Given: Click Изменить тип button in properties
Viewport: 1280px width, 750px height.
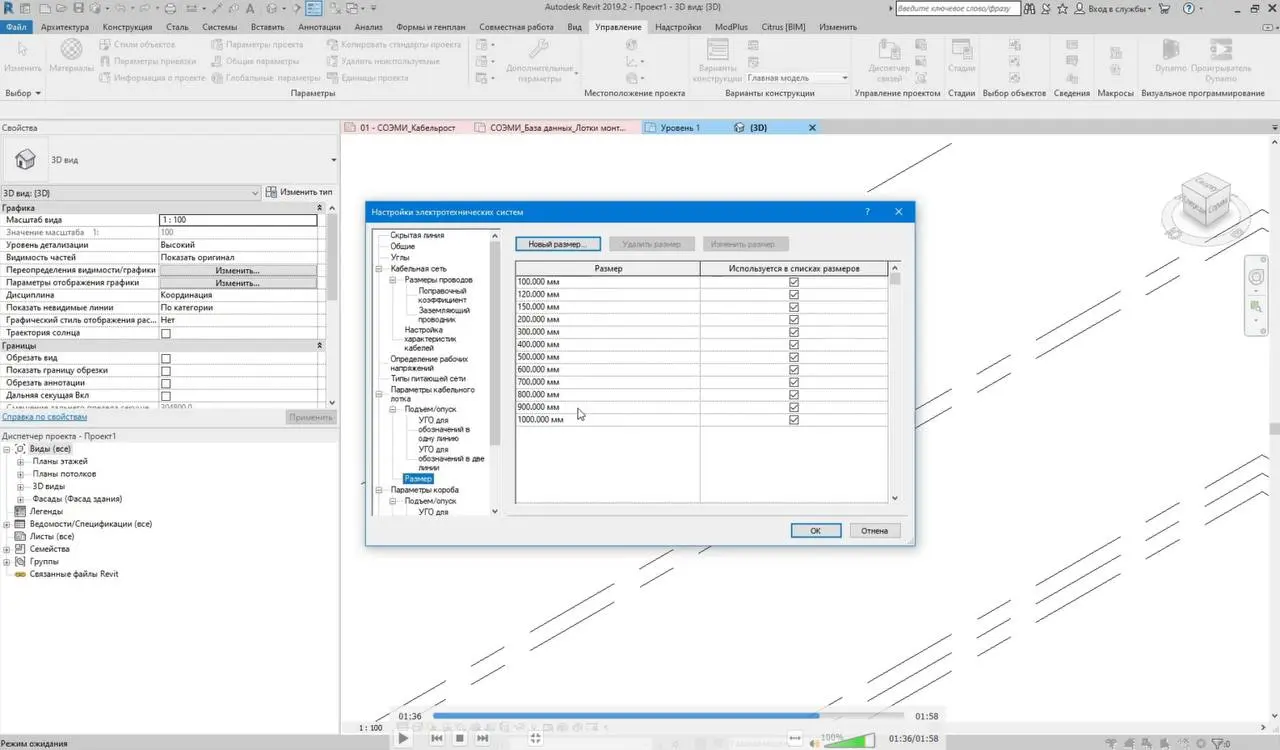Looking at the screenshot, I should tap(299, 192).
